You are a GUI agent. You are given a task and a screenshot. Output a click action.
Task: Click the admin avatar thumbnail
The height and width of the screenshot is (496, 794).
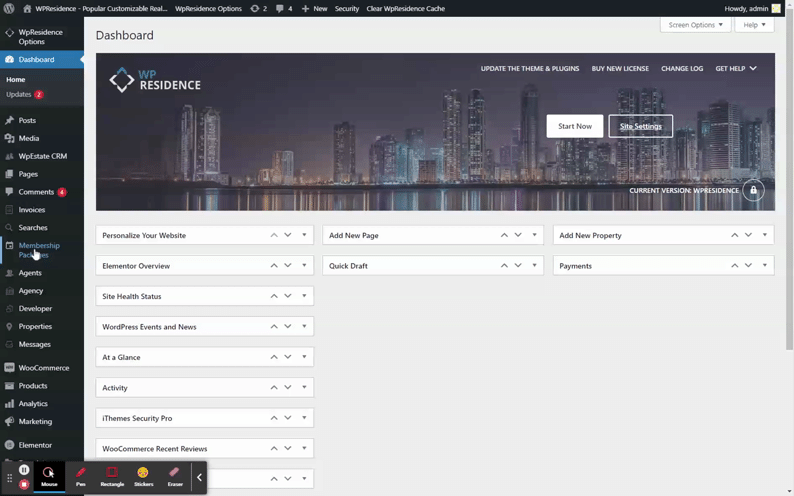point(776,9)
